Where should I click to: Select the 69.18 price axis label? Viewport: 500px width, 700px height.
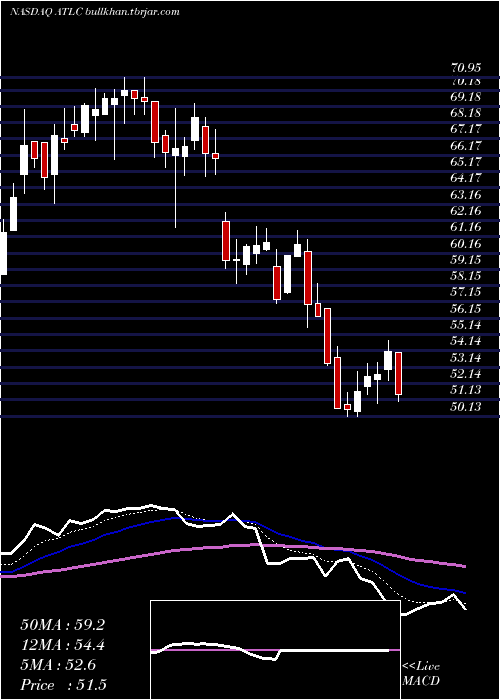click(x=466, y=97)
